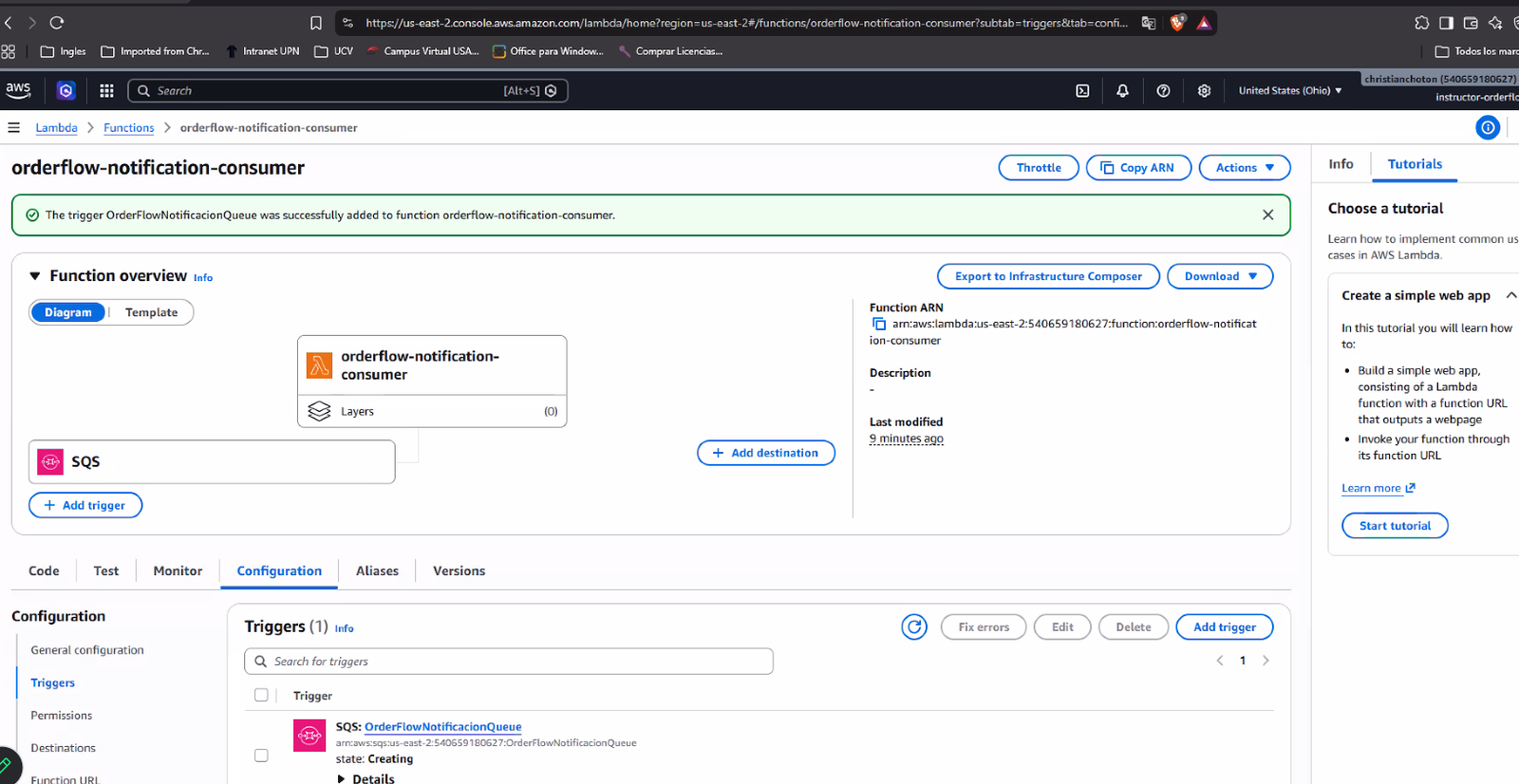This screenshot has width=1519, height=784.
Task: Click the AWS logo home icon
Action: coord(18,90)
